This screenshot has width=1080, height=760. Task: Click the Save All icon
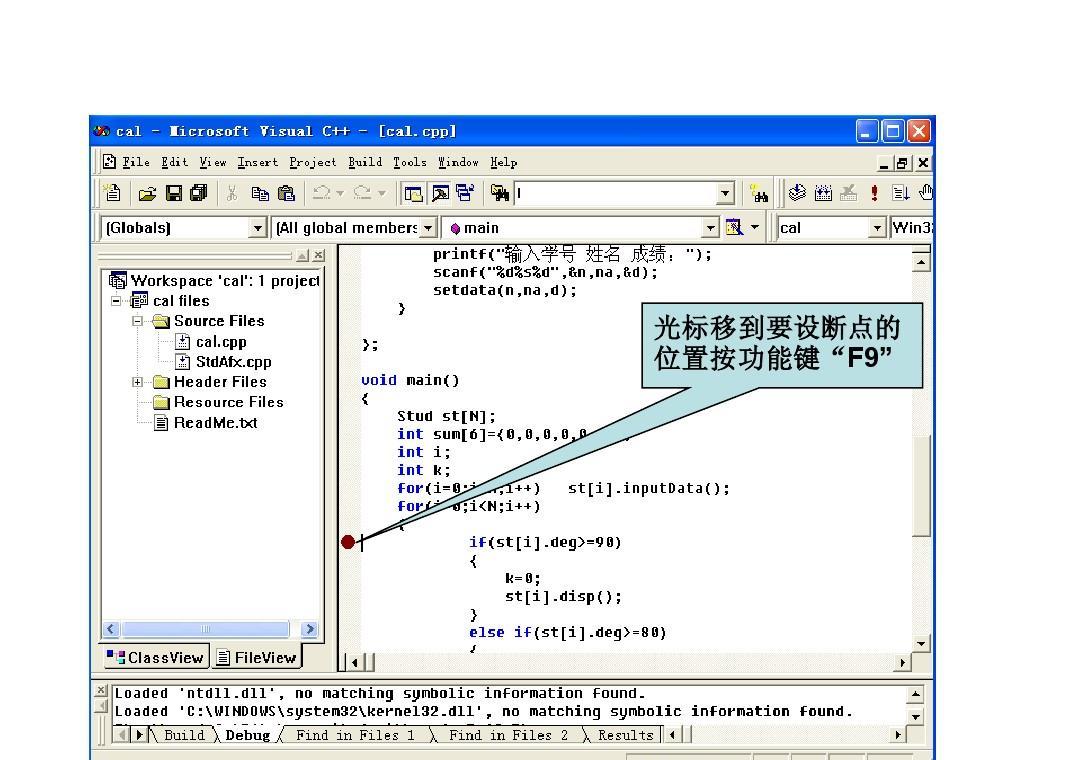point(199,194)
